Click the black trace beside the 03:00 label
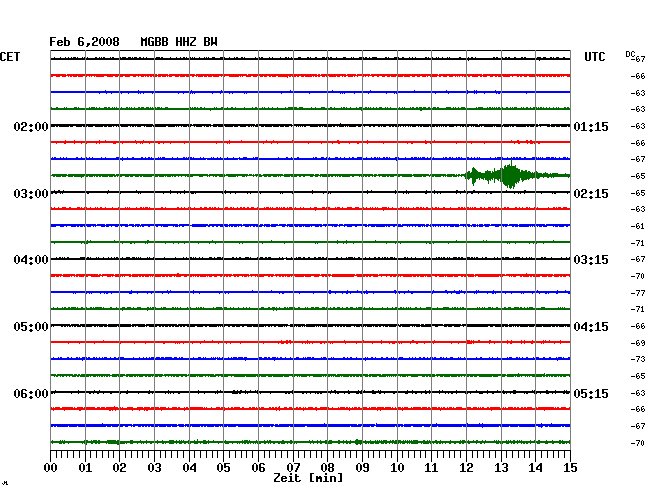Viewport: 650px width, 494px height. (x=310, y=192)
